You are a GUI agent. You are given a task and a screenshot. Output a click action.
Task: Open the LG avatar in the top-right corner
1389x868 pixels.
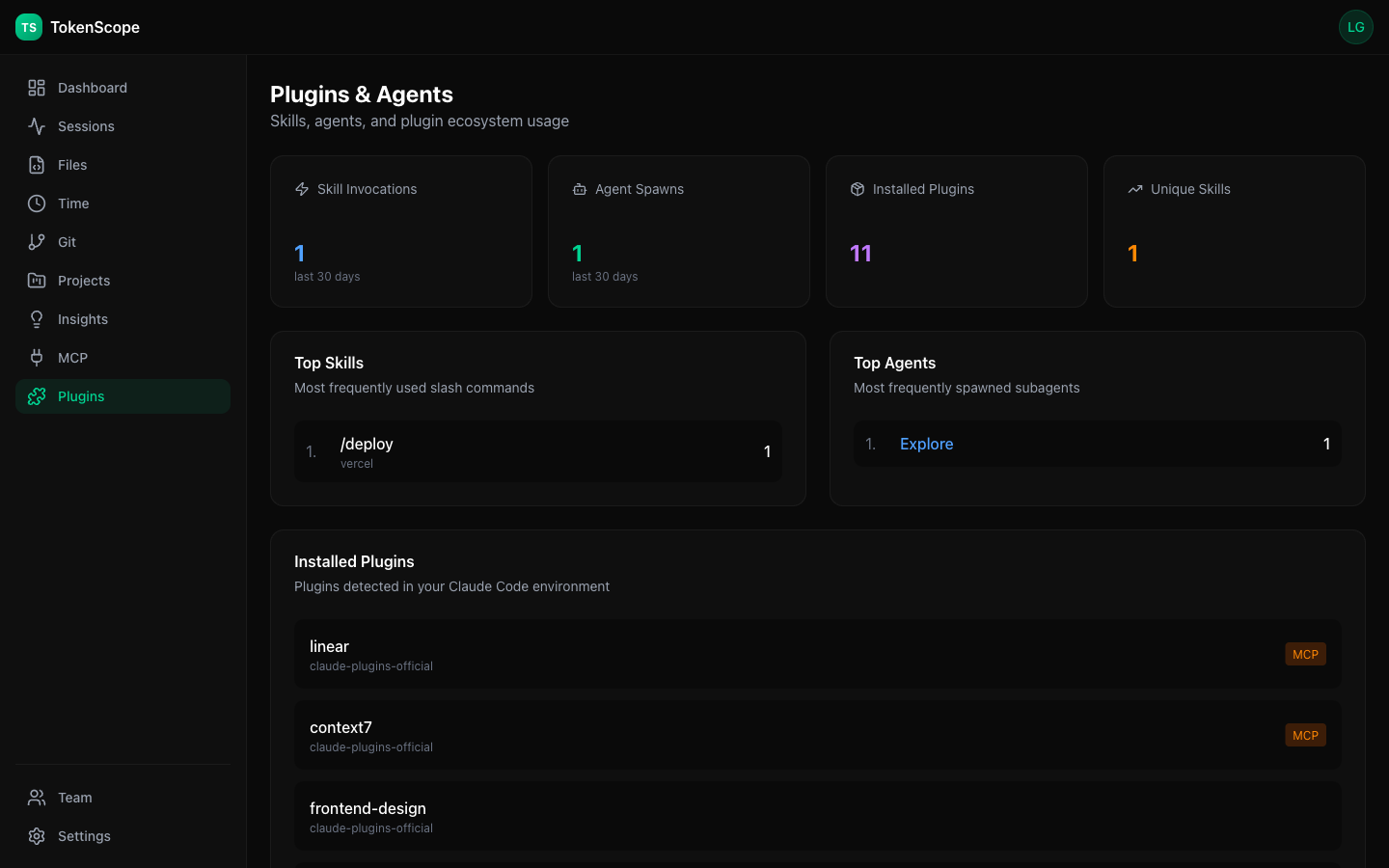tap(1355, 27)
